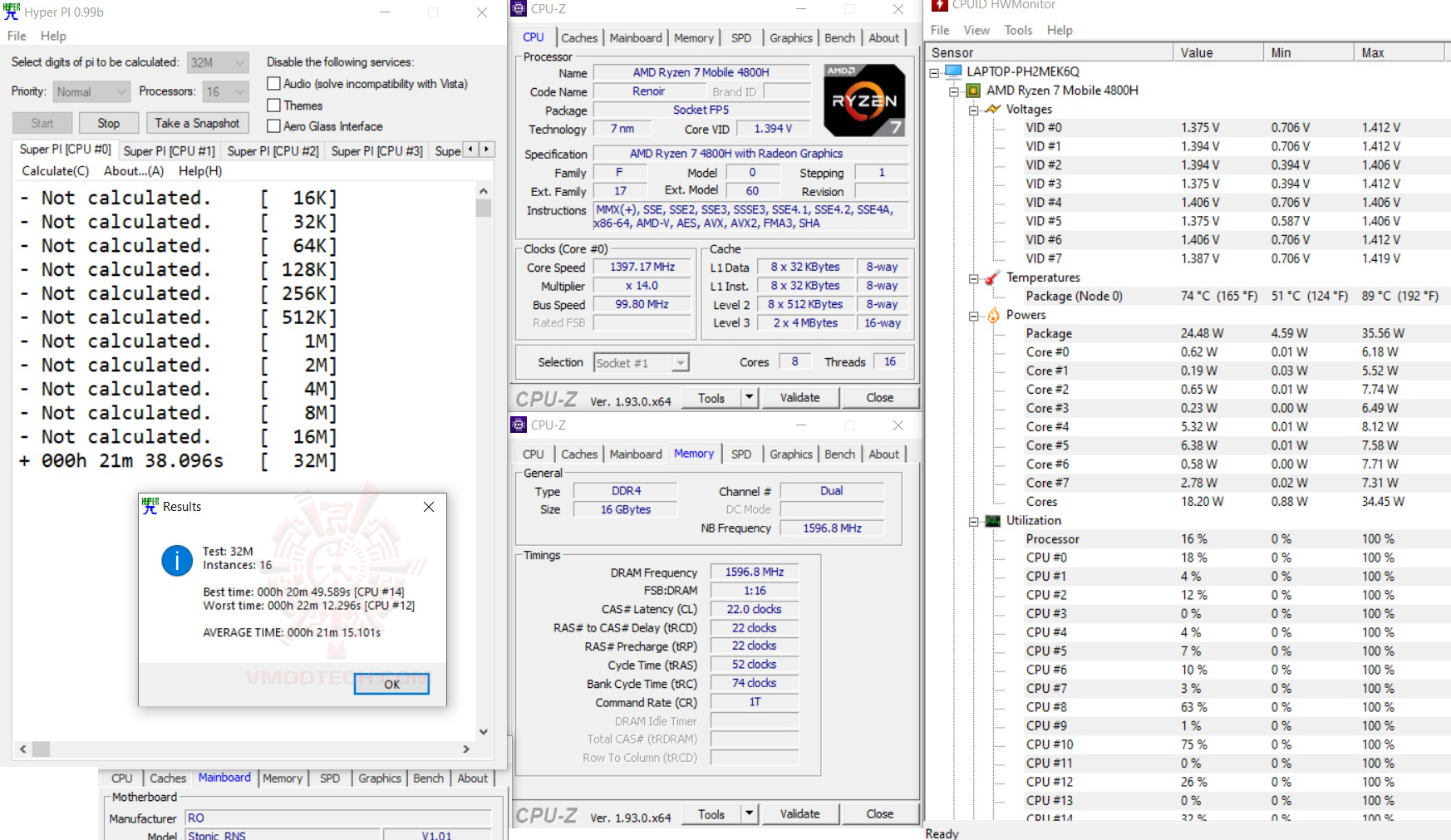Click Super PI vertical scrollbar down arrow

pyautogui.click(x=484, y=732)
